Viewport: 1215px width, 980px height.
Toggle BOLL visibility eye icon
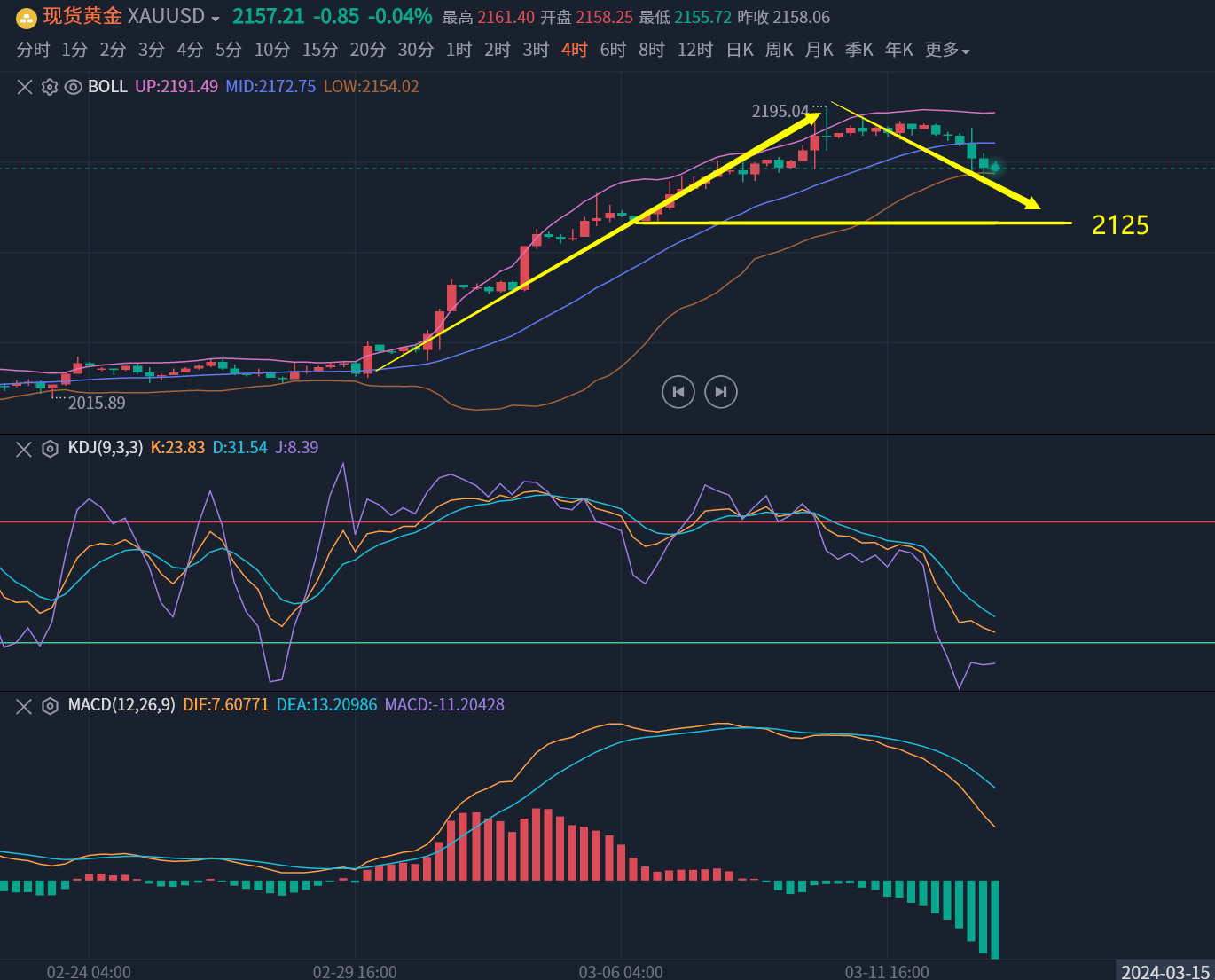[x=74, y=87]
